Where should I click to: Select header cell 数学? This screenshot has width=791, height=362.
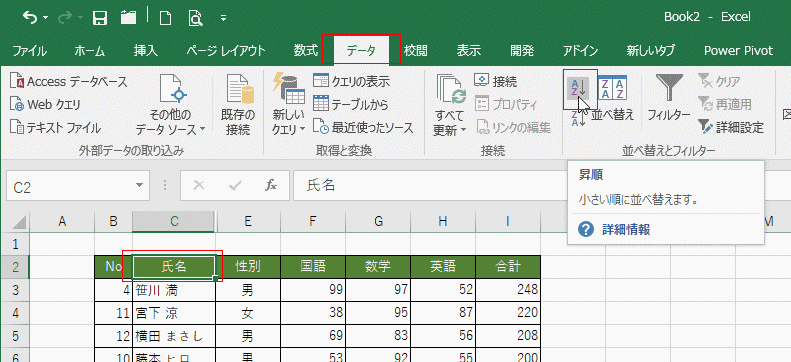pyautogui.click(x=378, y=267)
